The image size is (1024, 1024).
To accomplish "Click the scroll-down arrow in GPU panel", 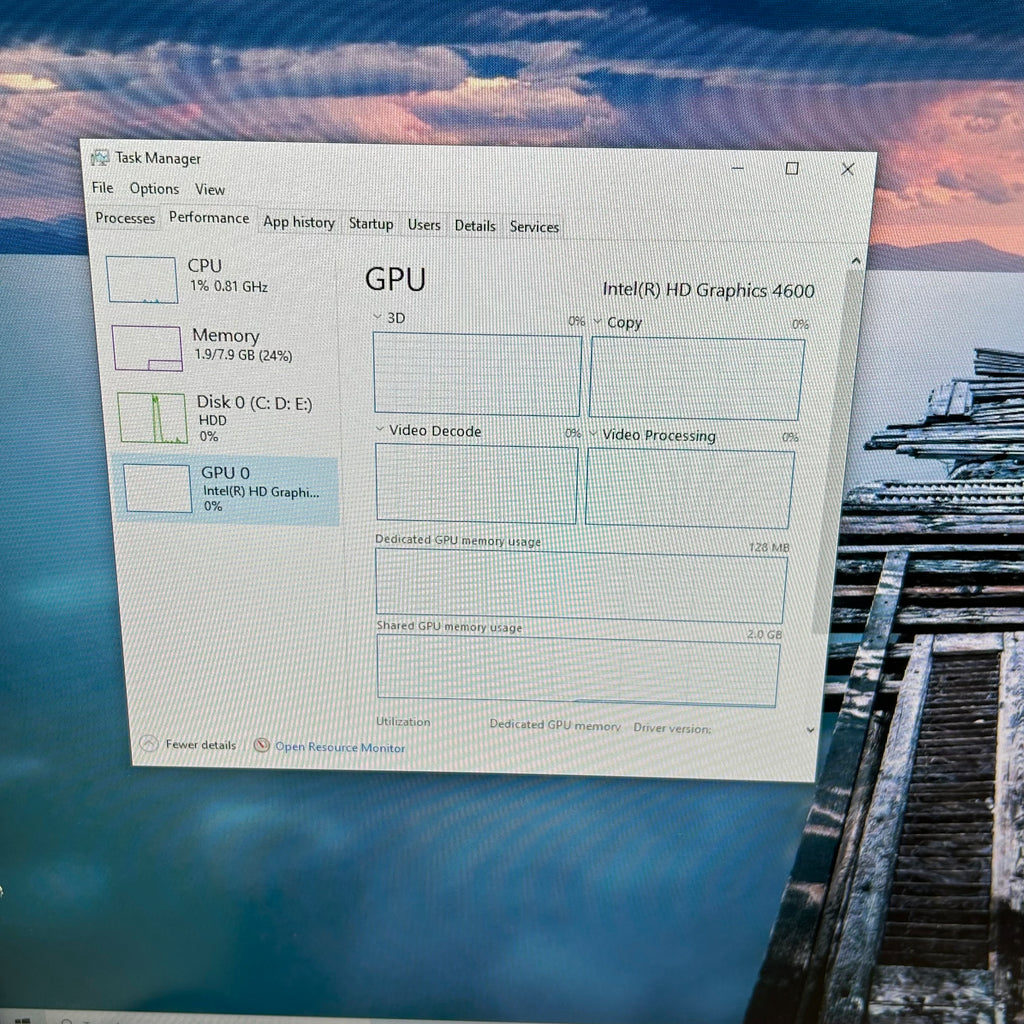I will [810, 730].
